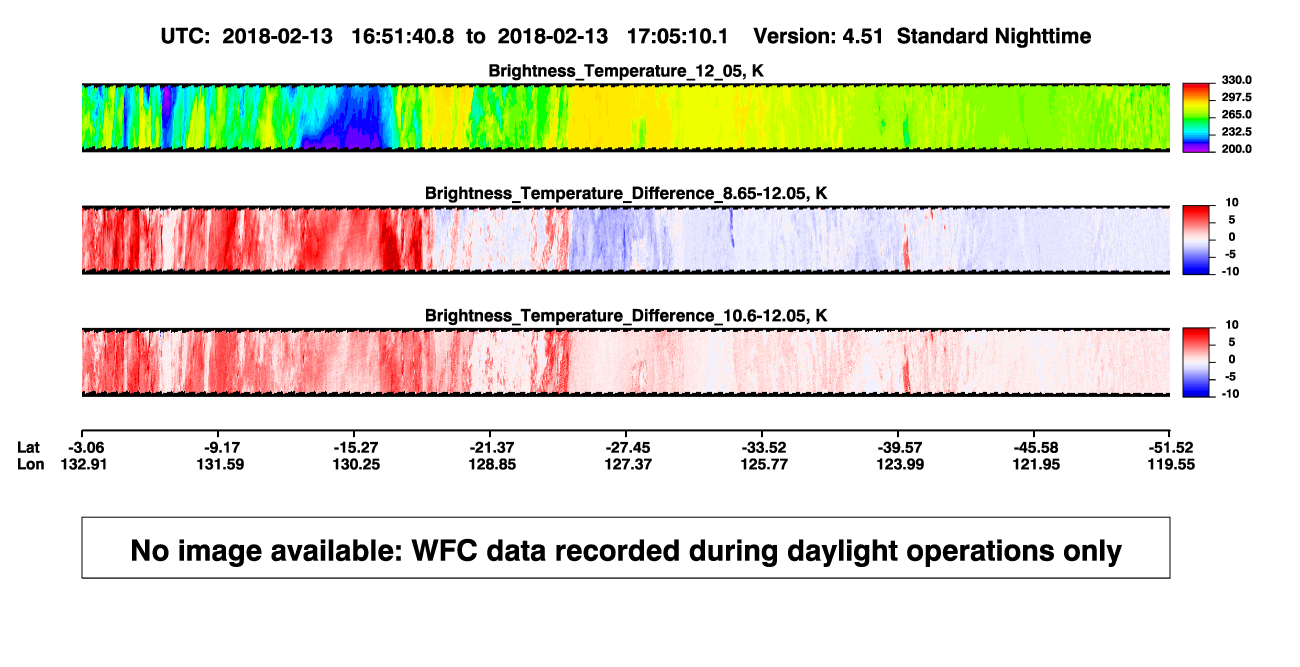Viewport: 1300px width, 667px height.
Task: Click the longitude value 132.91
Action: coord(82,464)
